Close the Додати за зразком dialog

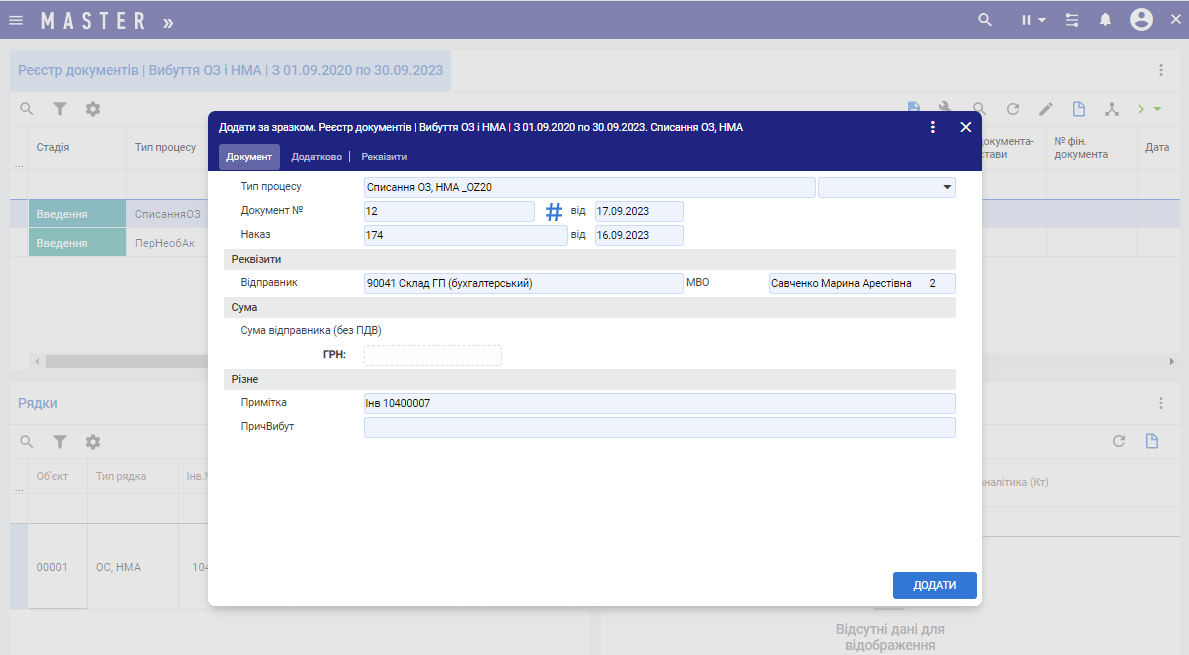point(966,127)
